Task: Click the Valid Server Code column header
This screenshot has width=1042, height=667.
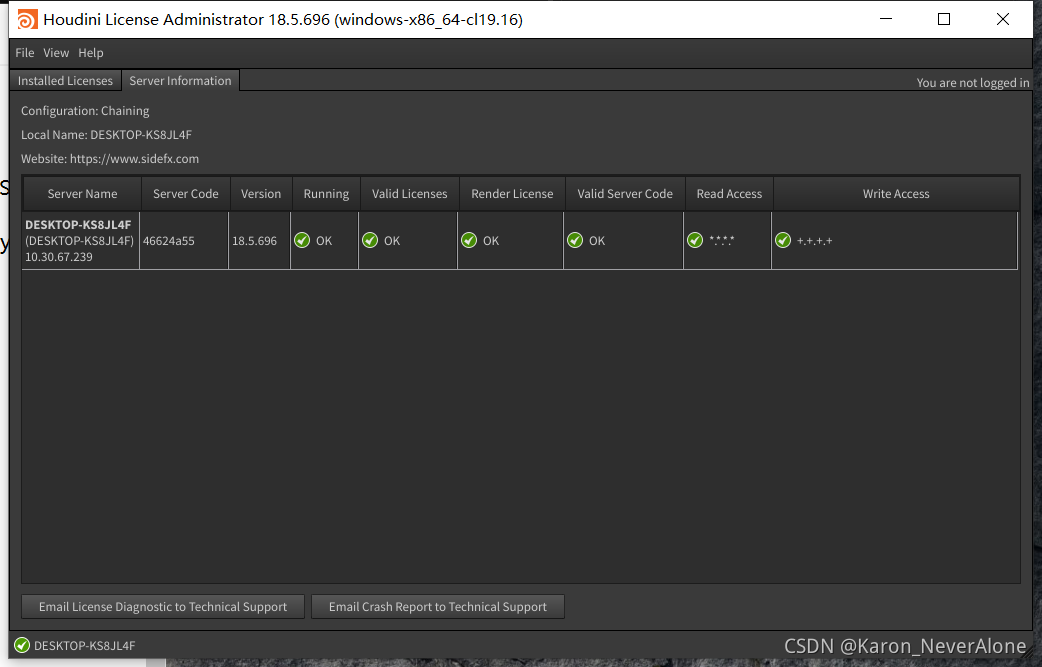Action: (625, 194)
